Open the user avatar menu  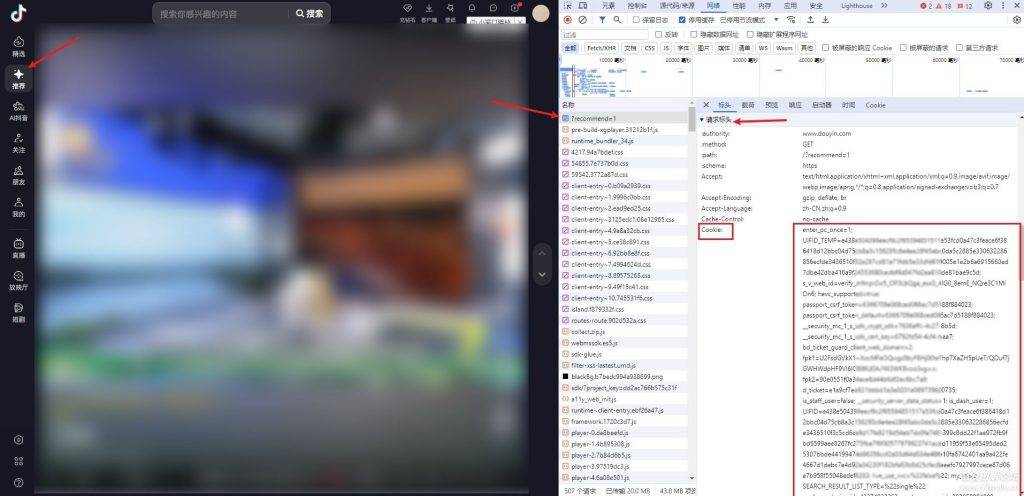point(541,13)
